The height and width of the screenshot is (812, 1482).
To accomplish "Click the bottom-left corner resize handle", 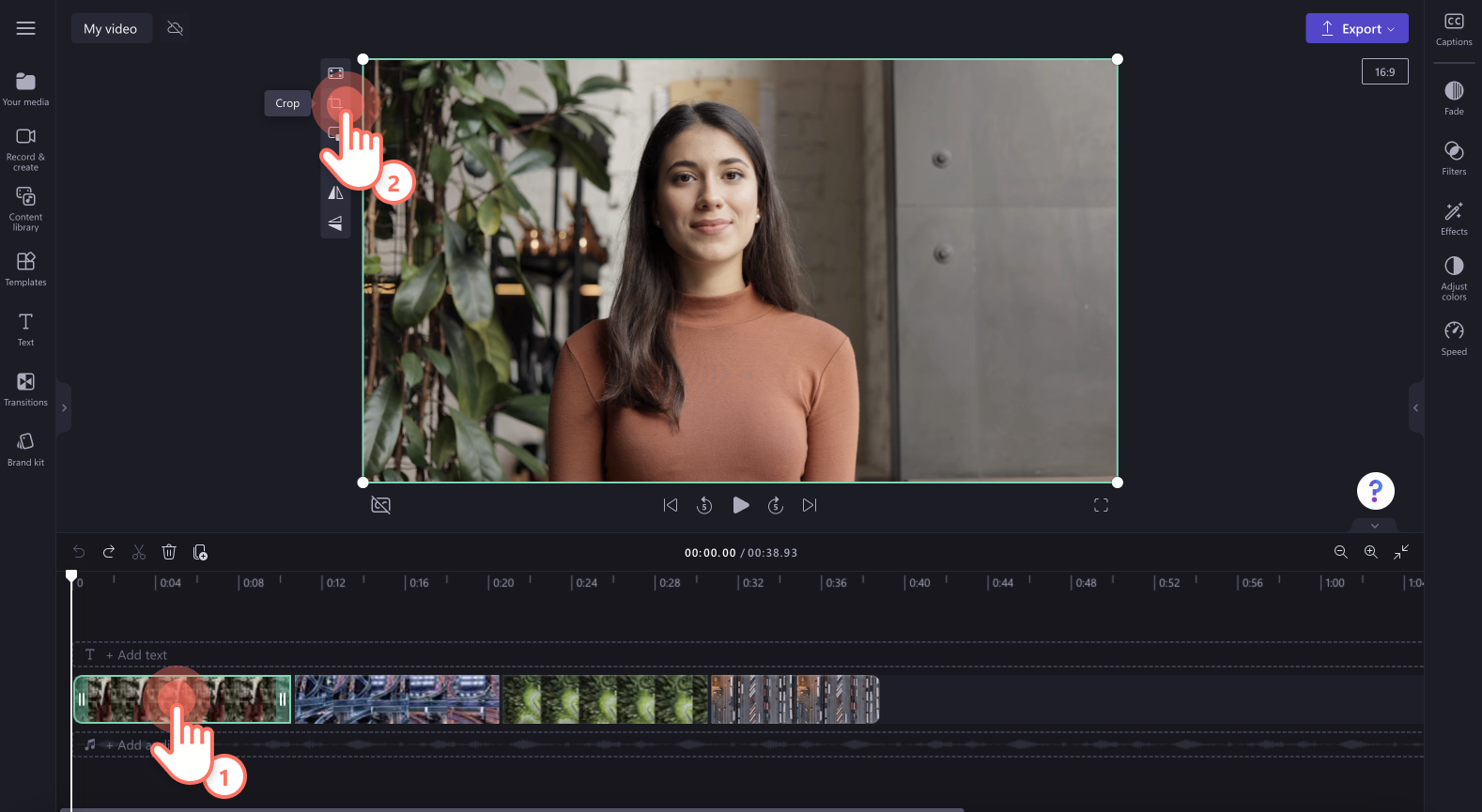I will tap(363, 483).
